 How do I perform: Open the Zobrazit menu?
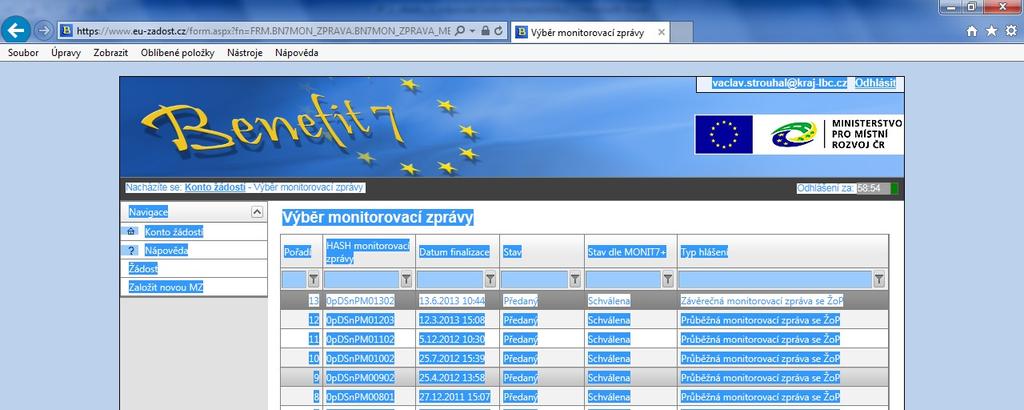[x=110, y=53]
